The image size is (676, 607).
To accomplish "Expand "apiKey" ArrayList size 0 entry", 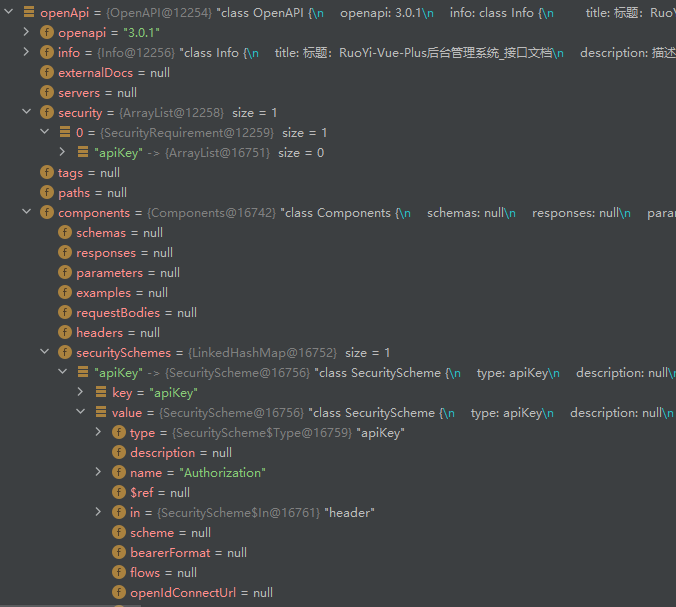I will coord(63,152).
